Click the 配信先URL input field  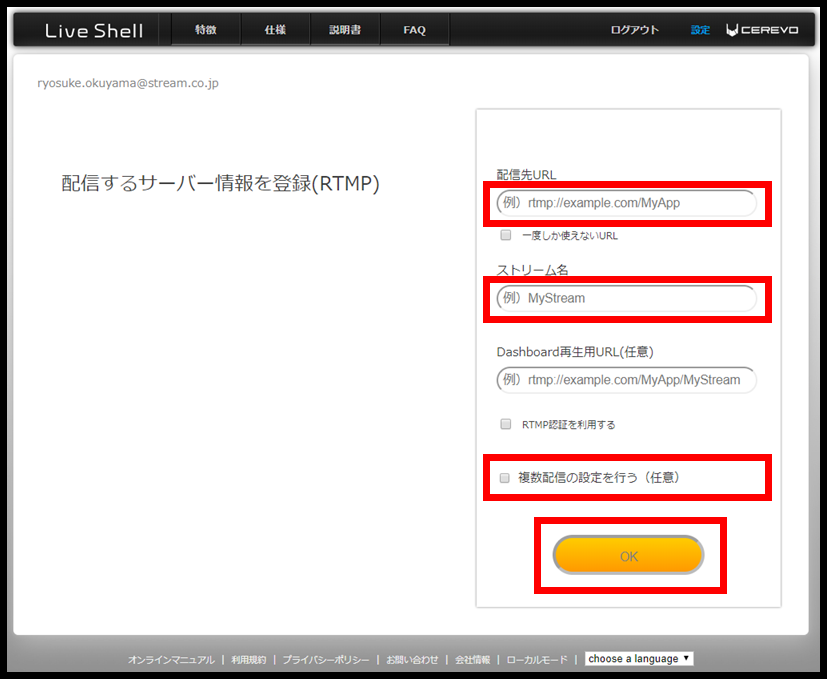point(626,203)
